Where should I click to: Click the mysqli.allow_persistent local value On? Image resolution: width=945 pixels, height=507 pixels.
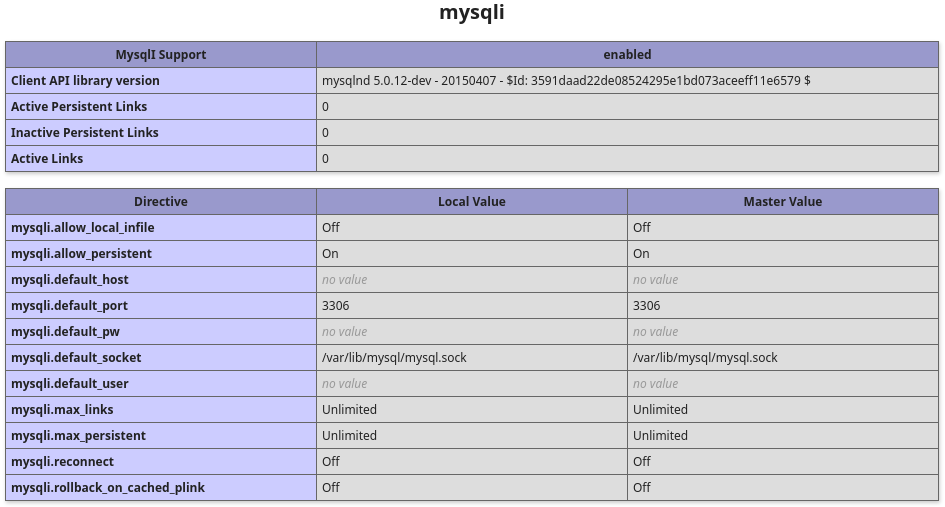point(330,254)
